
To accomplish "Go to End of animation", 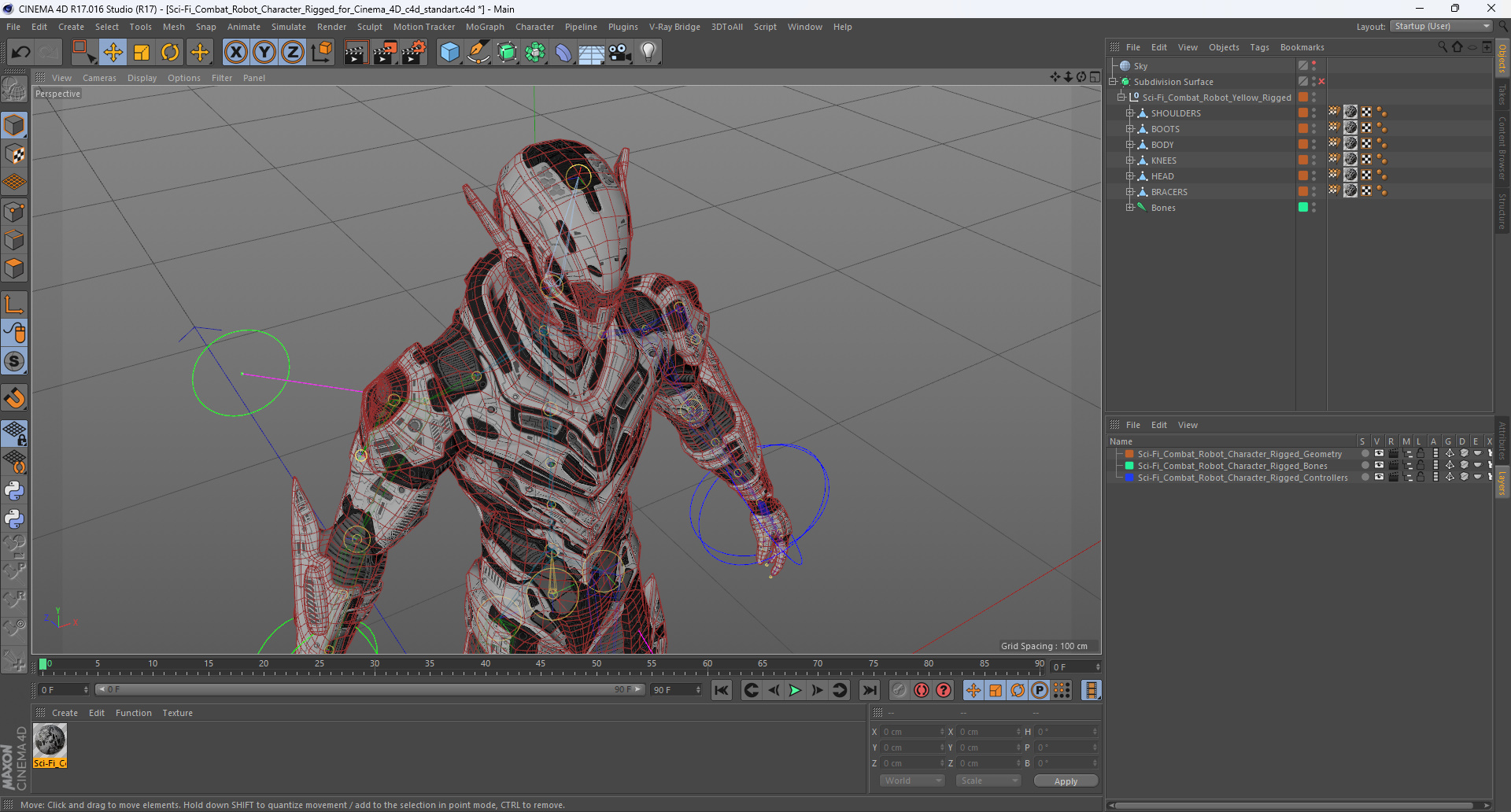I will (869, 690).
